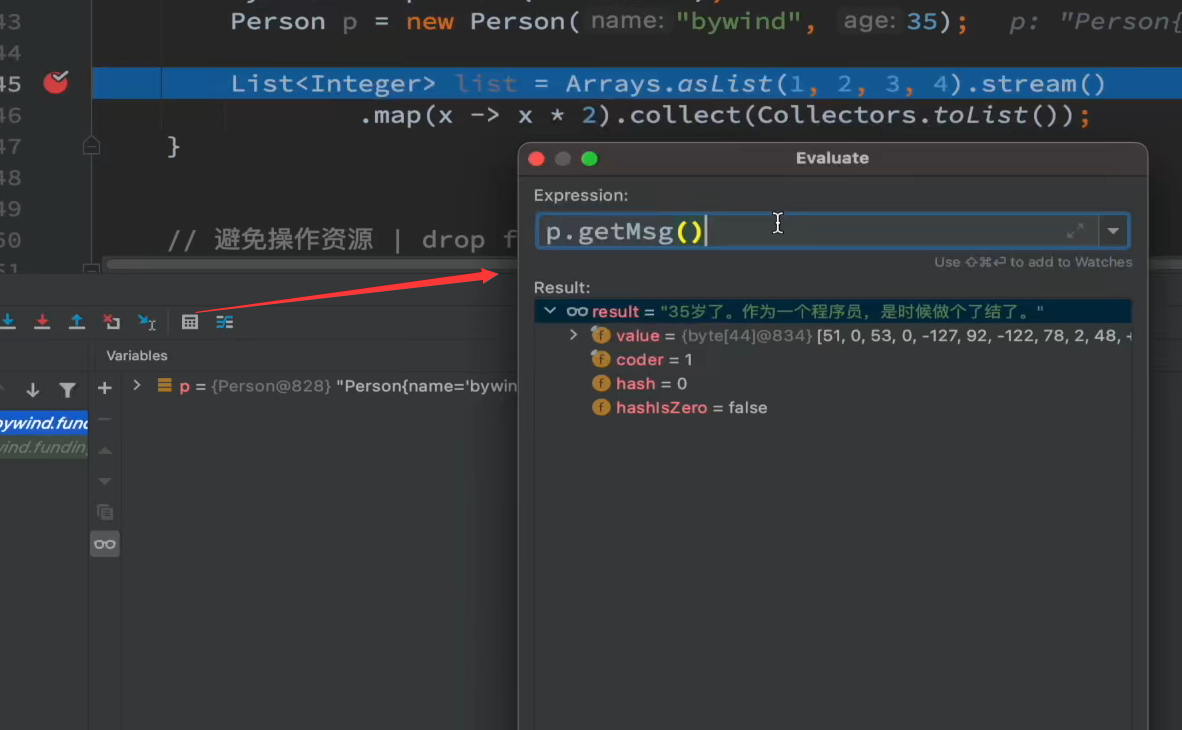Click the down arrow next frame icon
The width and height of the screenshot is (1182, 730).
32,390
